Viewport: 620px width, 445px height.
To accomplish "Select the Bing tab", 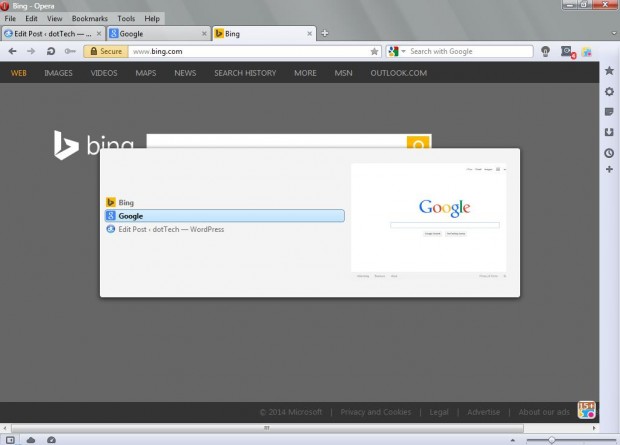I will 264,34.
